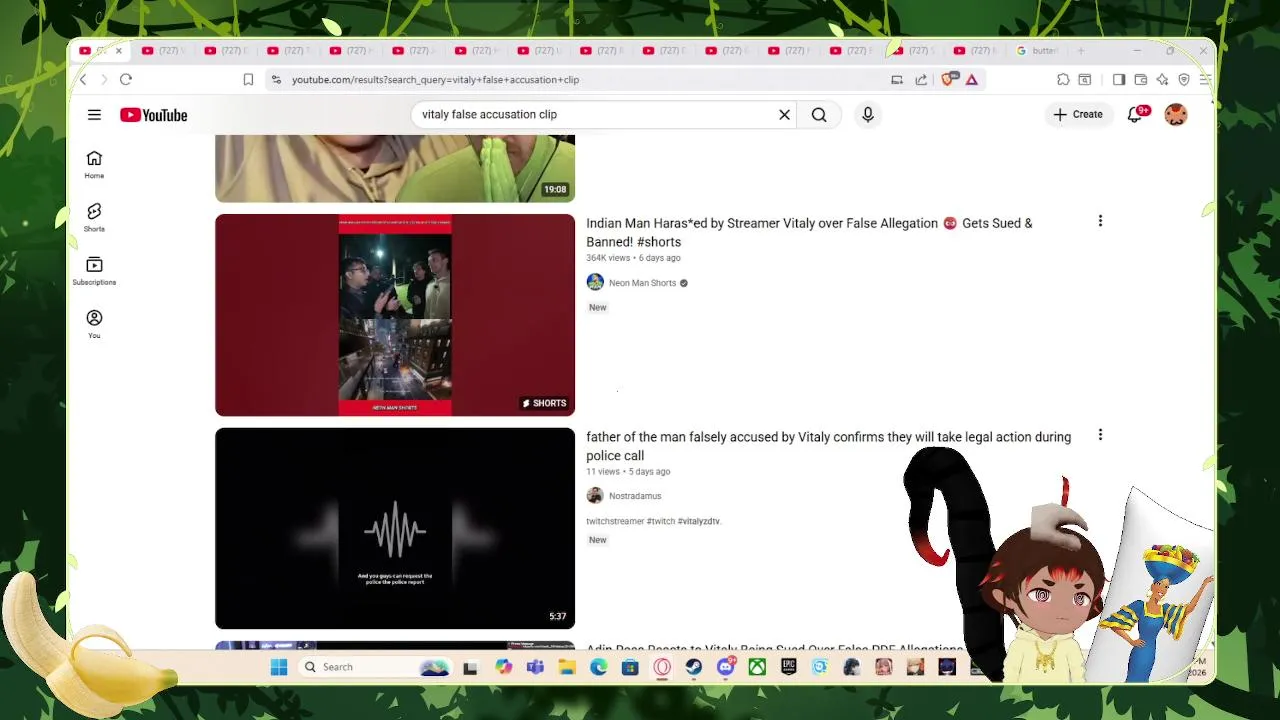Open Opera browser from the taskbar
The image size is (1280, 720).
click(662, 667)
